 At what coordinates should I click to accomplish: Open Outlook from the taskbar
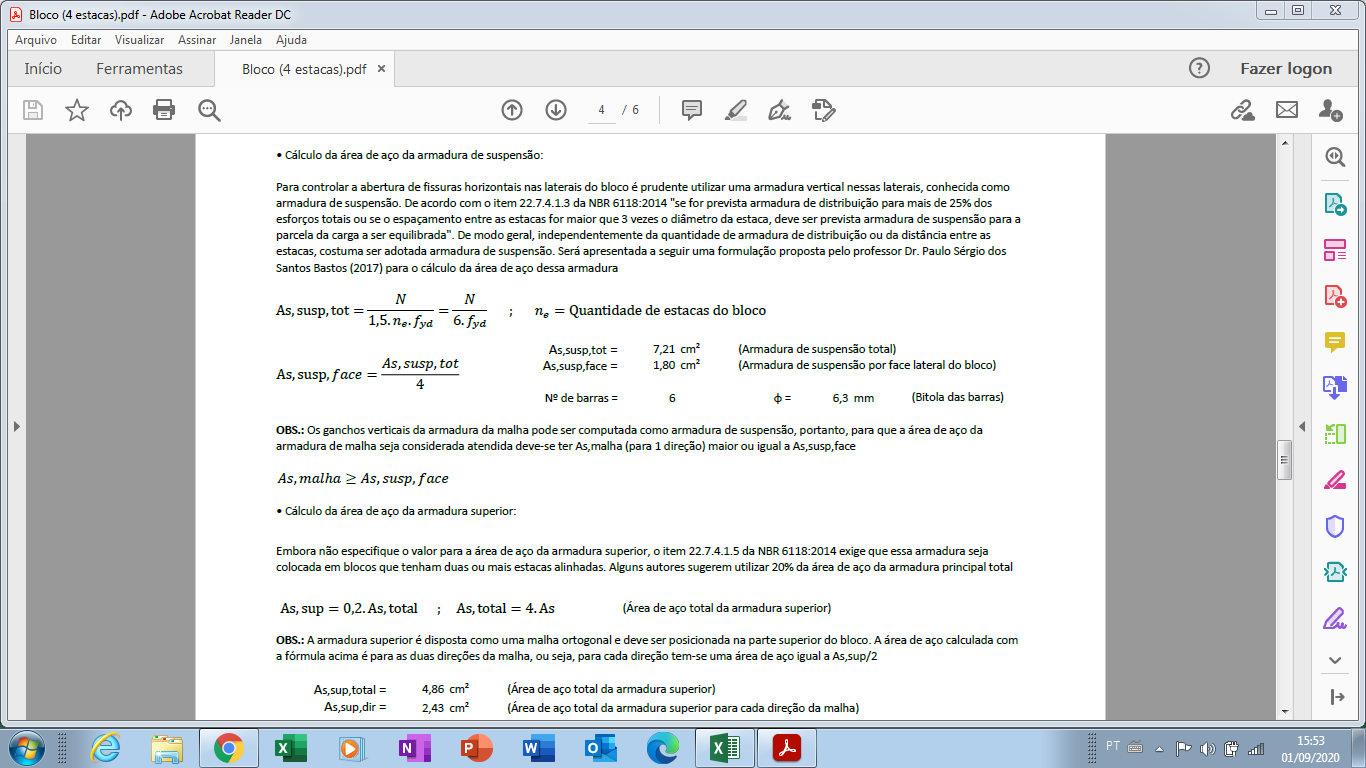600,748
